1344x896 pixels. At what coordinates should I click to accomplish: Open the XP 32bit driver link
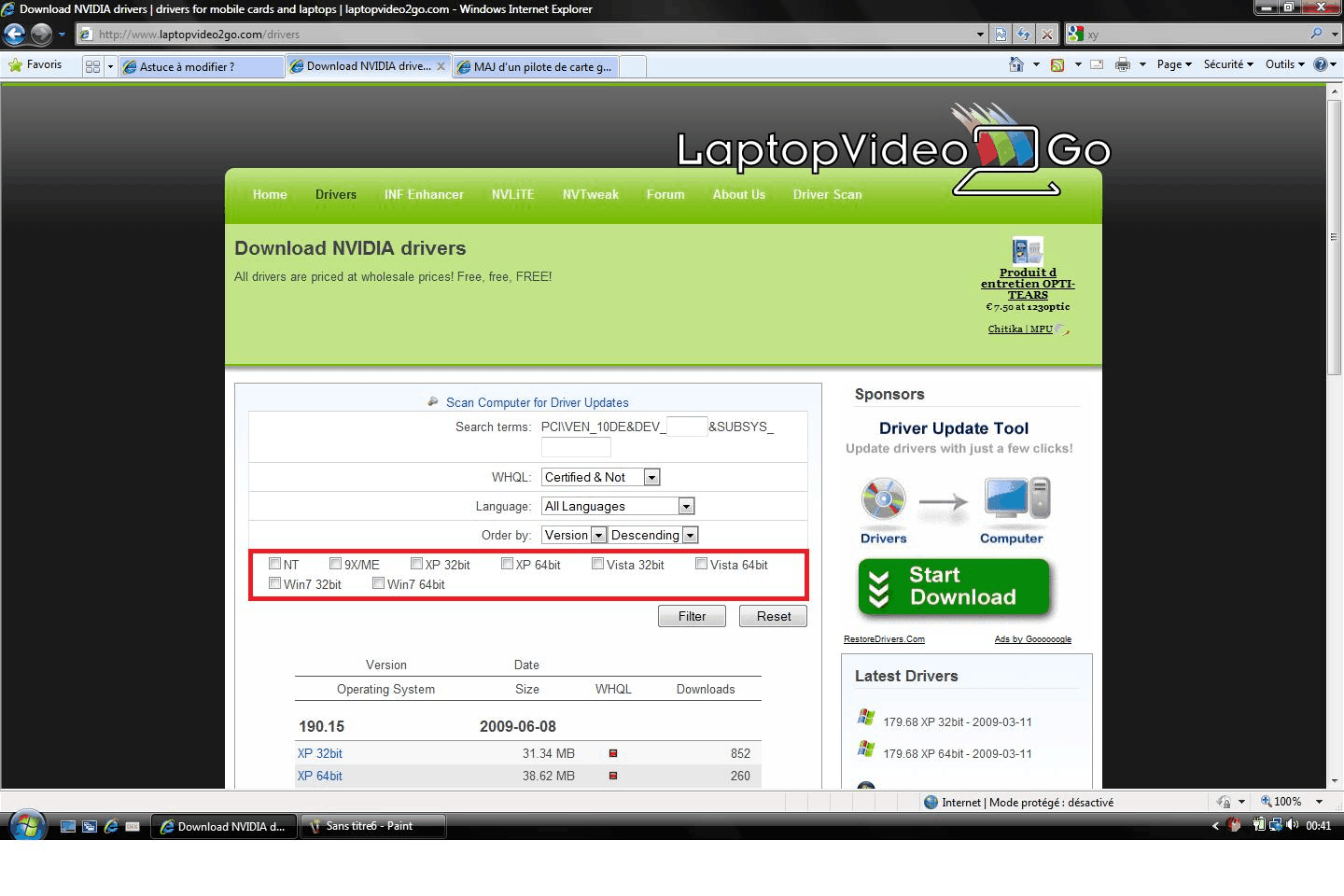pos(320,753)
